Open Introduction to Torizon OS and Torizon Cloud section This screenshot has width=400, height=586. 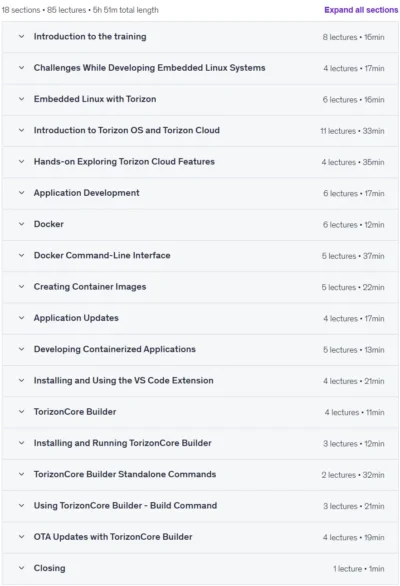tap(200, 130)
